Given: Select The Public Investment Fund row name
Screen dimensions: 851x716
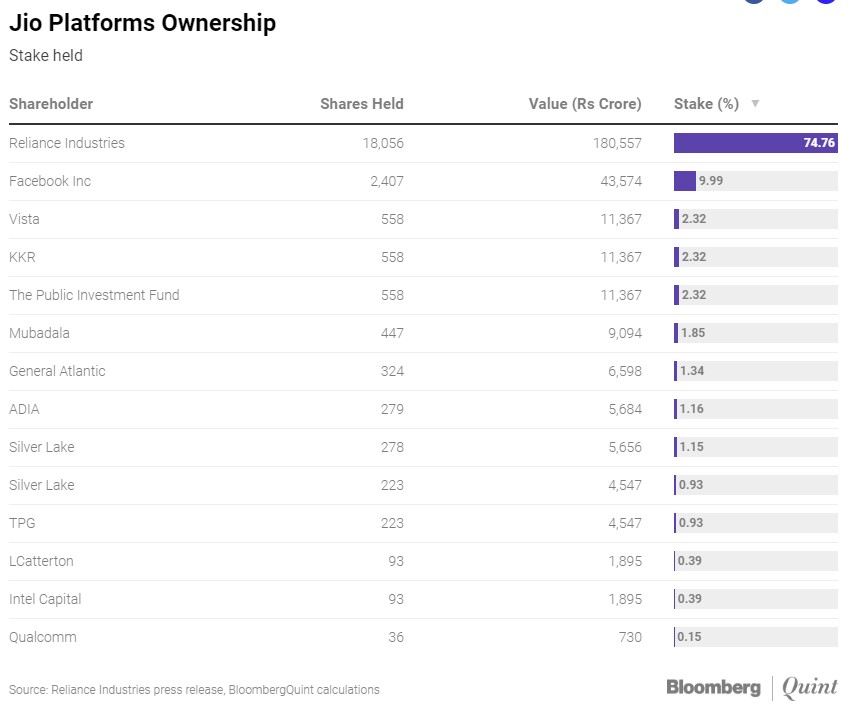Looking at the screenshot, I should (94, 295).
